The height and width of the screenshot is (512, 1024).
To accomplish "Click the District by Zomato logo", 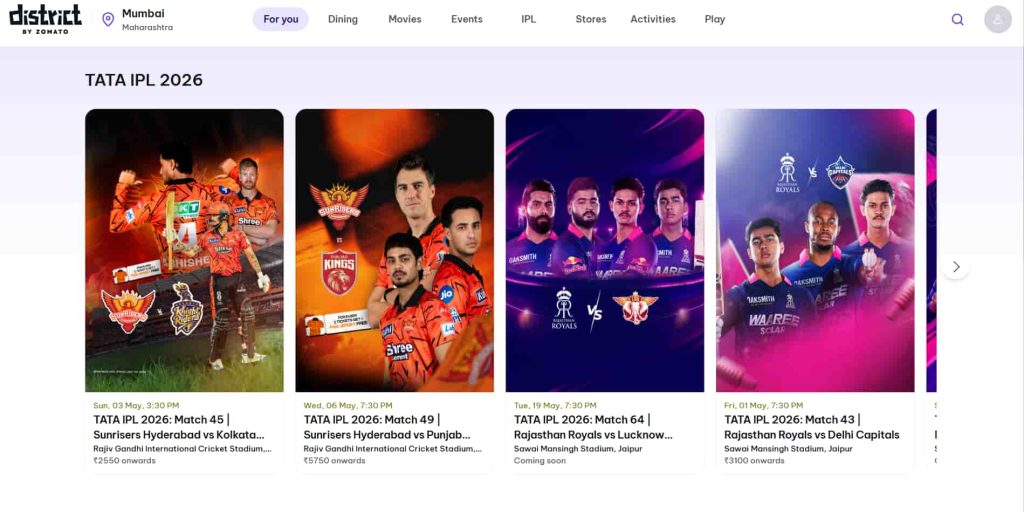I will pos(45,19).
